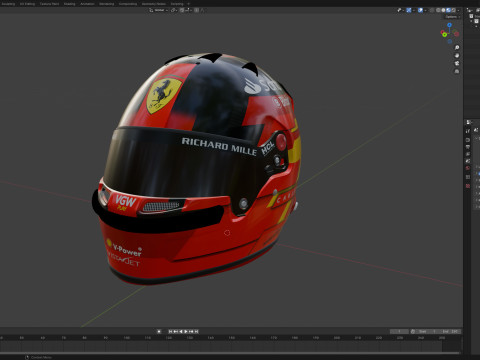The height and width of the screenshot is (360, 480).
Task: Switch to the Sculpting workspace tab
Action: pos(8,4)
